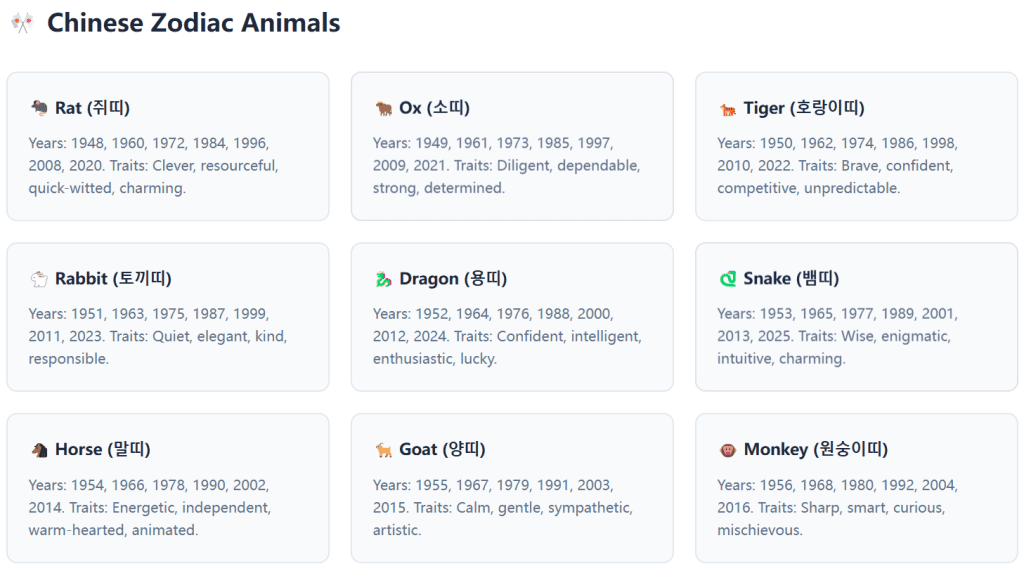Click the crossed flags icon in the title

(22, 23)
